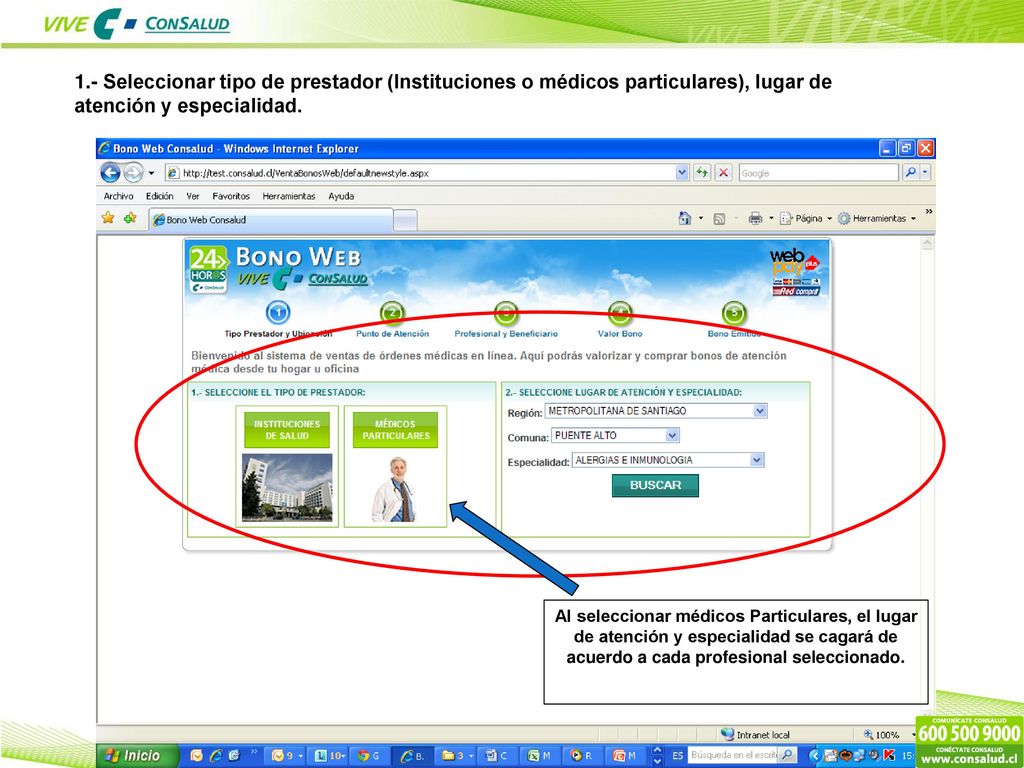This screenshot has height=768, width=1024.
Task: Click the ES language indicator on taskbar
Action: [677, 756]
